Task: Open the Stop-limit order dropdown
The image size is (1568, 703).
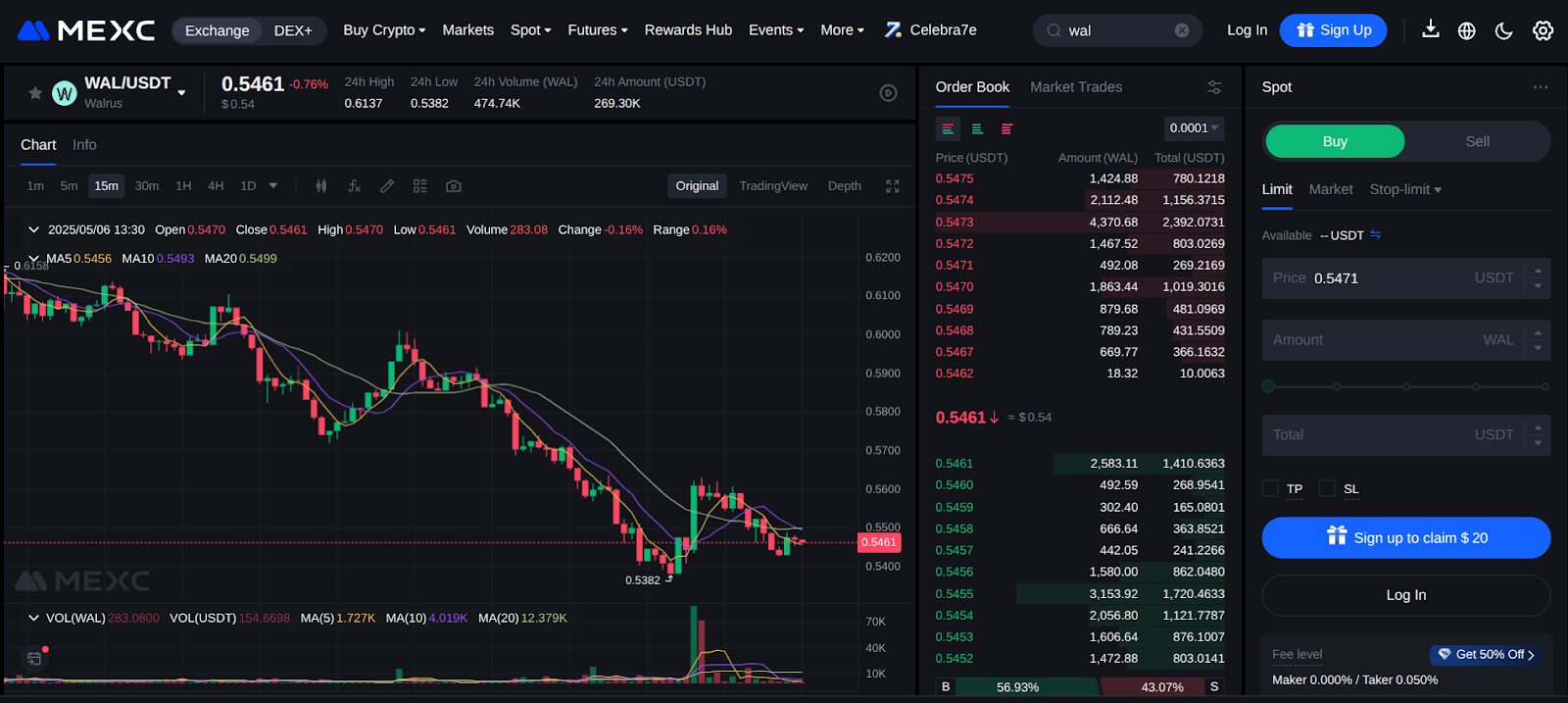Action: [1405, 189]
